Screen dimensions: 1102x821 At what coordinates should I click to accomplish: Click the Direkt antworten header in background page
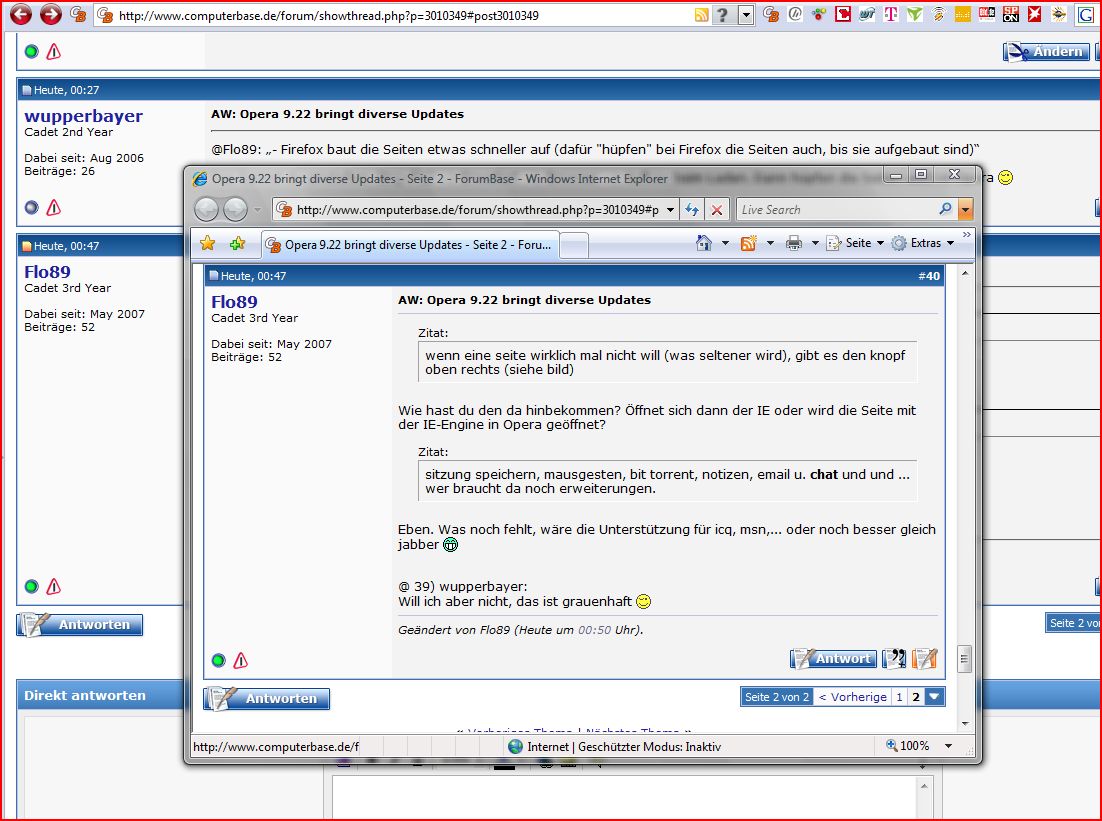coord(85,695)
